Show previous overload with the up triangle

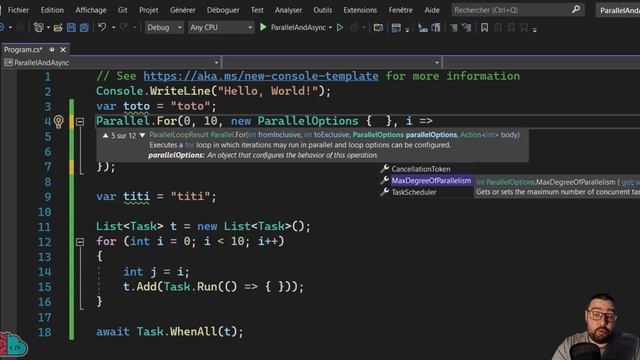click(105, 135)
